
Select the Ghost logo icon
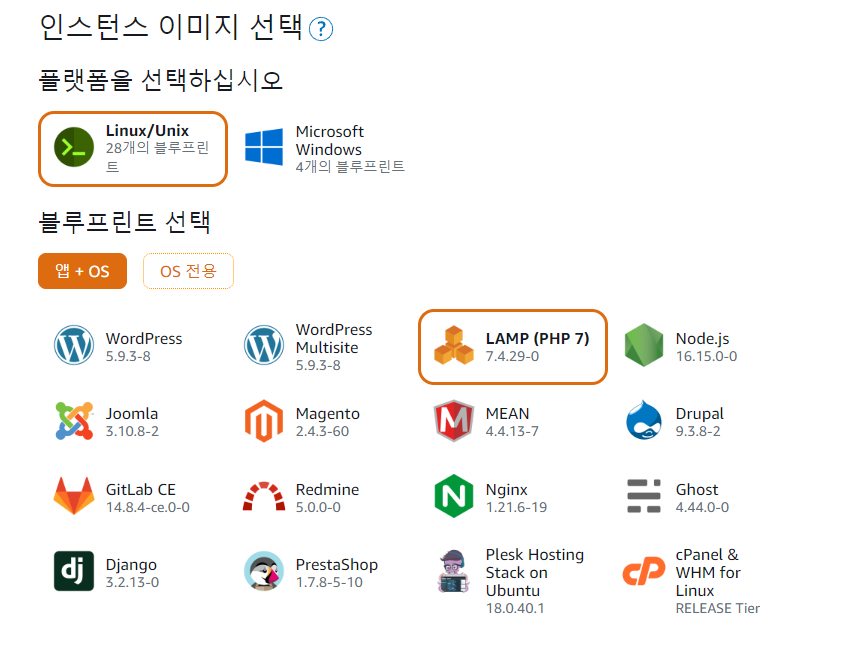coord(644,496)
